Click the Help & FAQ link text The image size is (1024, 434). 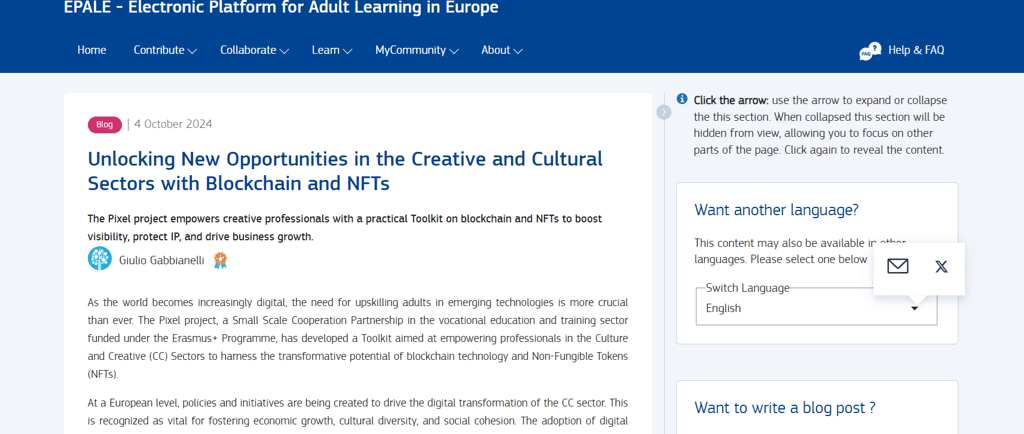click(x=916, y=50)
